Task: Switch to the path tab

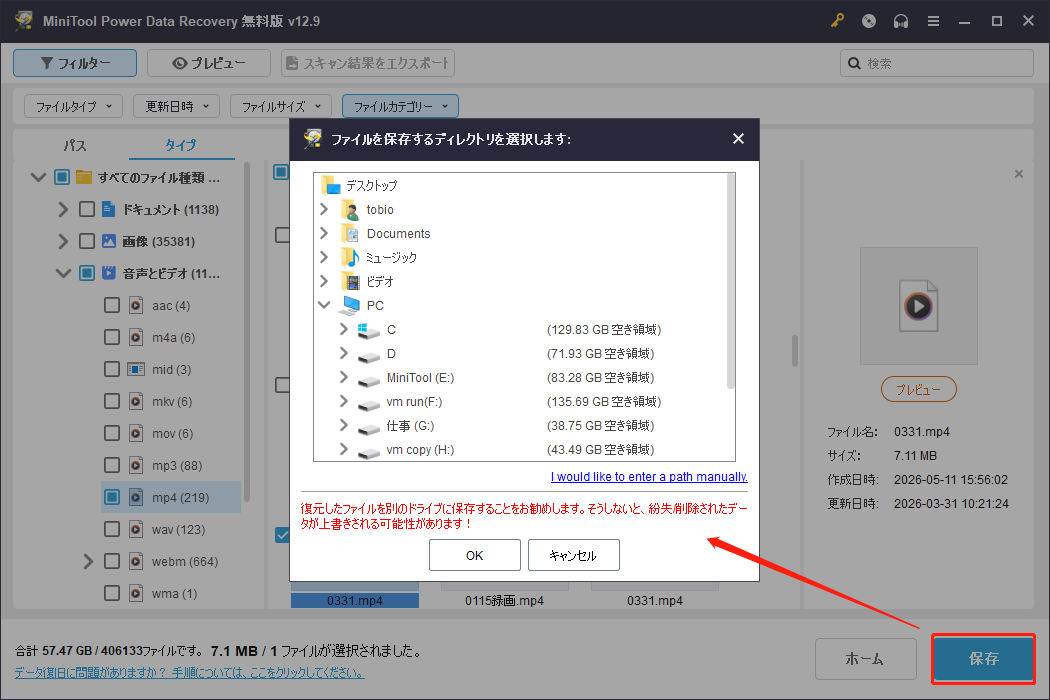Action: [x=74, y=145]
